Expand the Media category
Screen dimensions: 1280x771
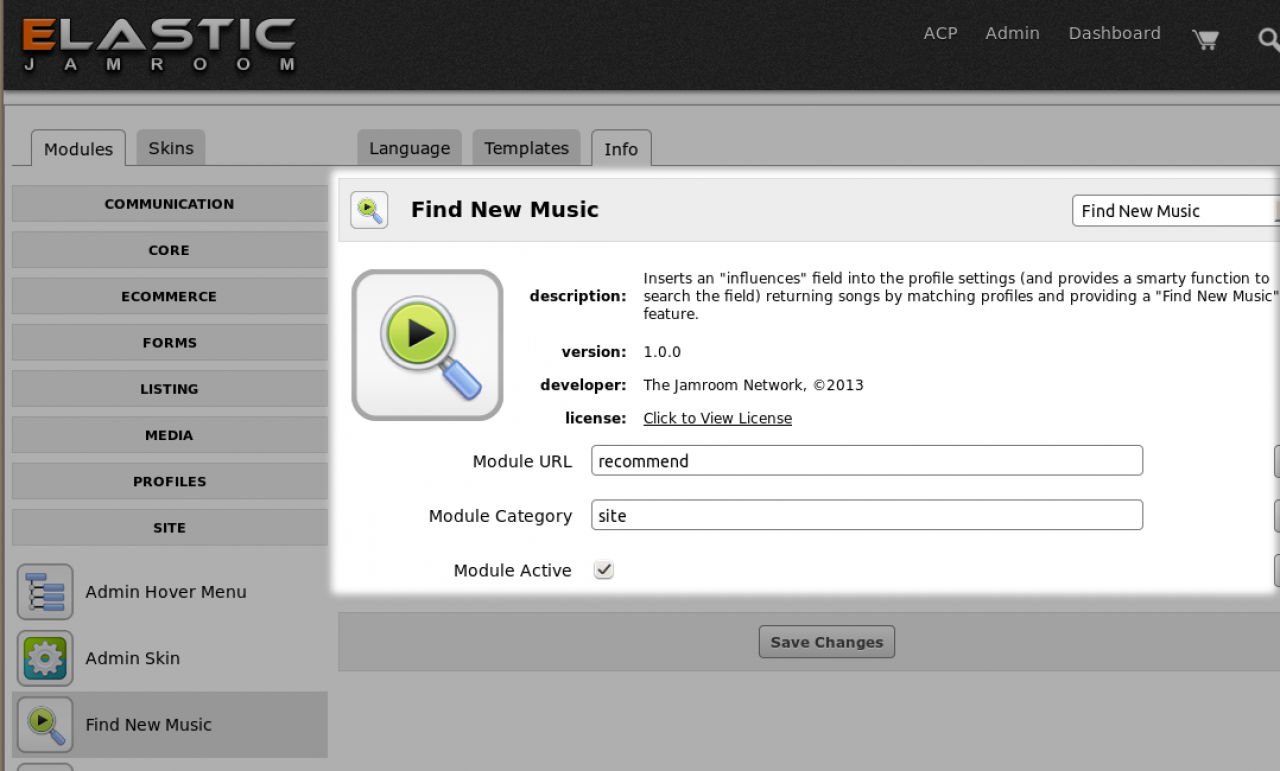point(169,435)
